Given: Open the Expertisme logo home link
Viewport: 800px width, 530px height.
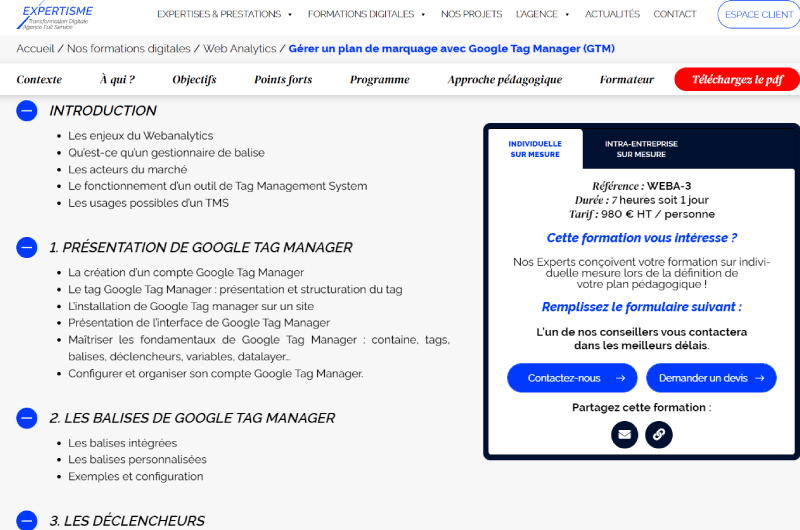Looking at the screenshot, I should click(55, 17).
